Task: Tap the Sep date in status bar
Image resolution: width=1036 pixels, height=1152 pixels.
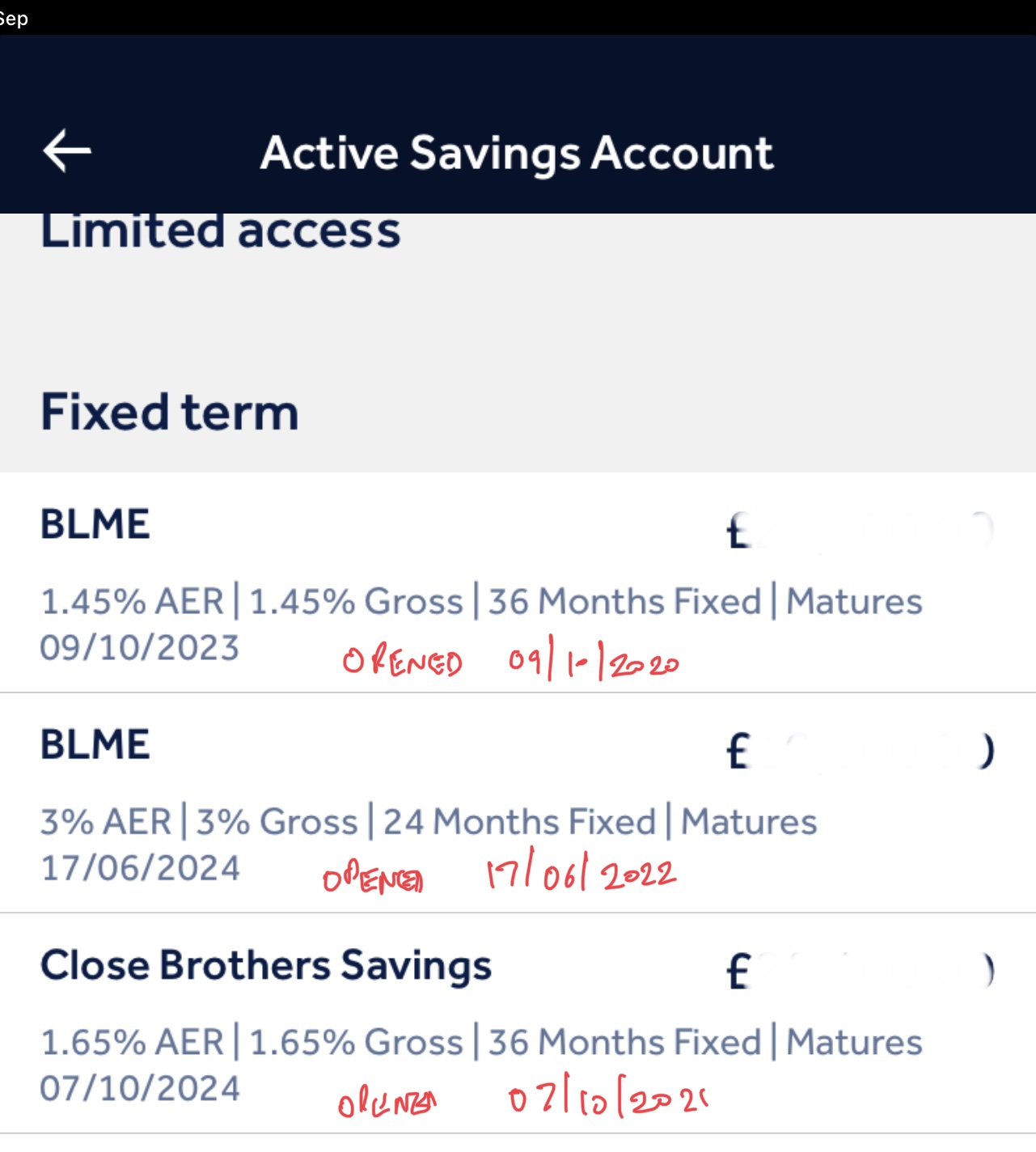Action: [x=14, y=18]
